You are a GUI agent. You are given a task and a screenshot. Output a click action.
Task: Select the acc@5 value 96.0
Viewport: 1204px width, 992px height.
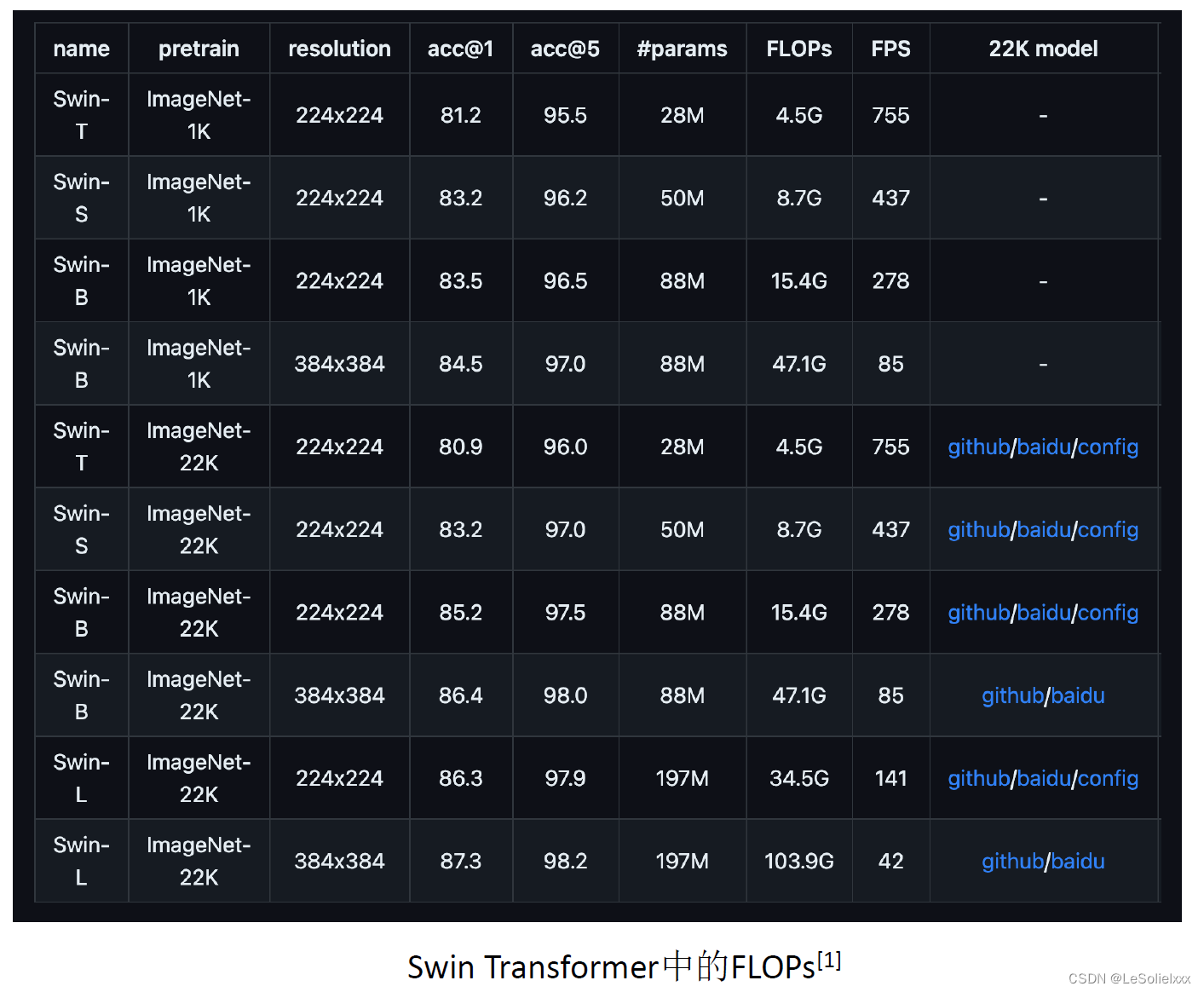(565, 447)
